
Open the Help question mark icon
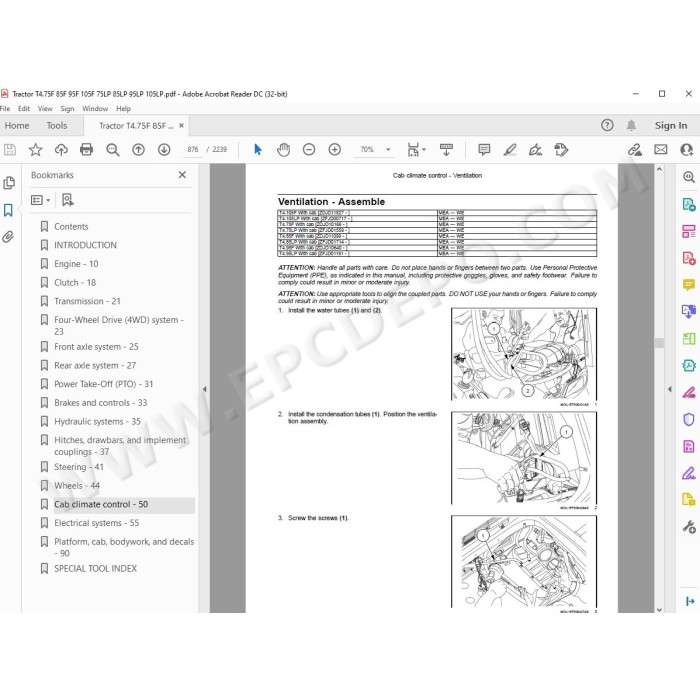(607, 125)
